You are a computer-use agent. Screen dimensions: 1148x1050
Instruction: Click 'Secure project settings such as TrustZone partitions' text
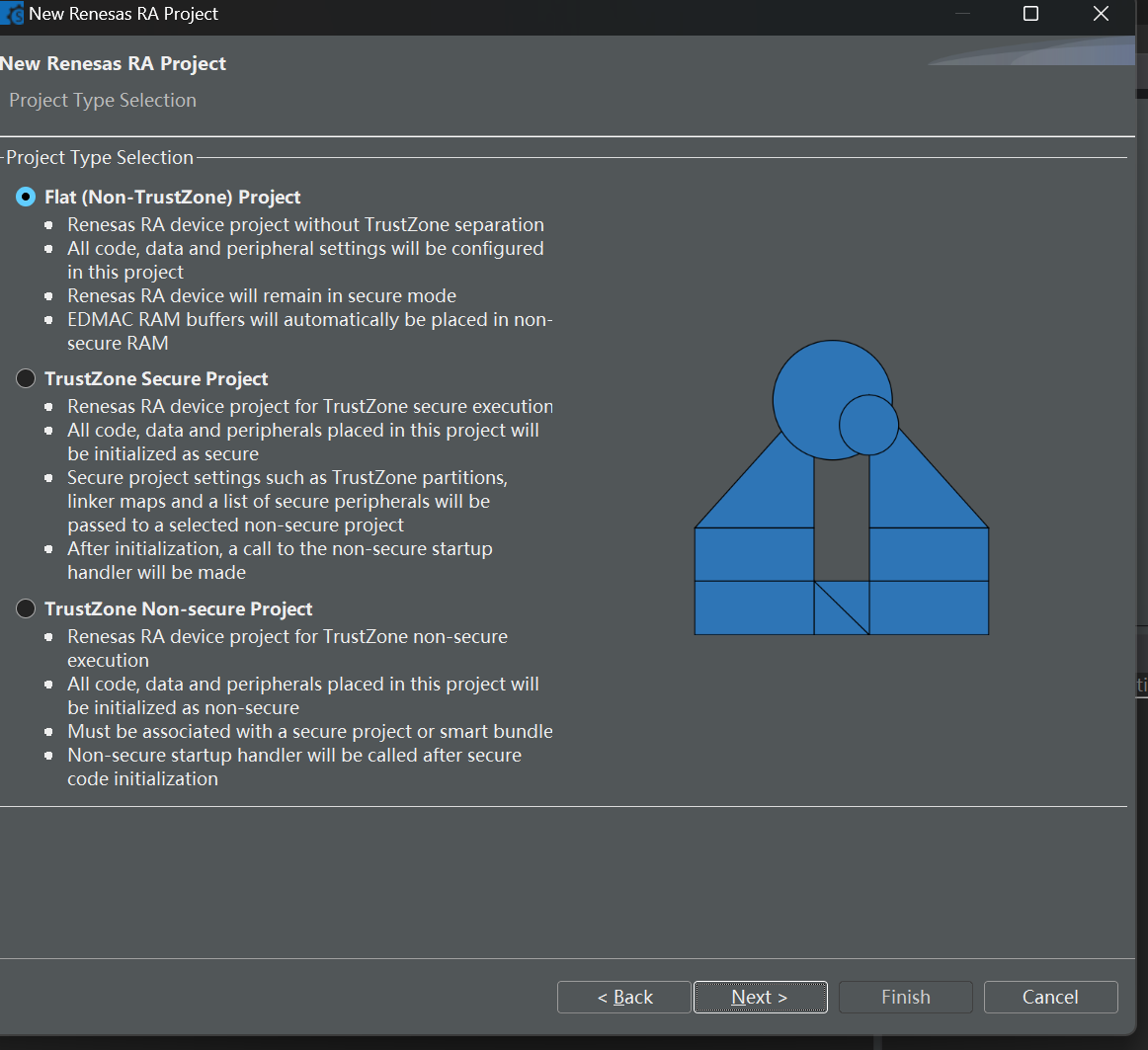pos(287,477)
